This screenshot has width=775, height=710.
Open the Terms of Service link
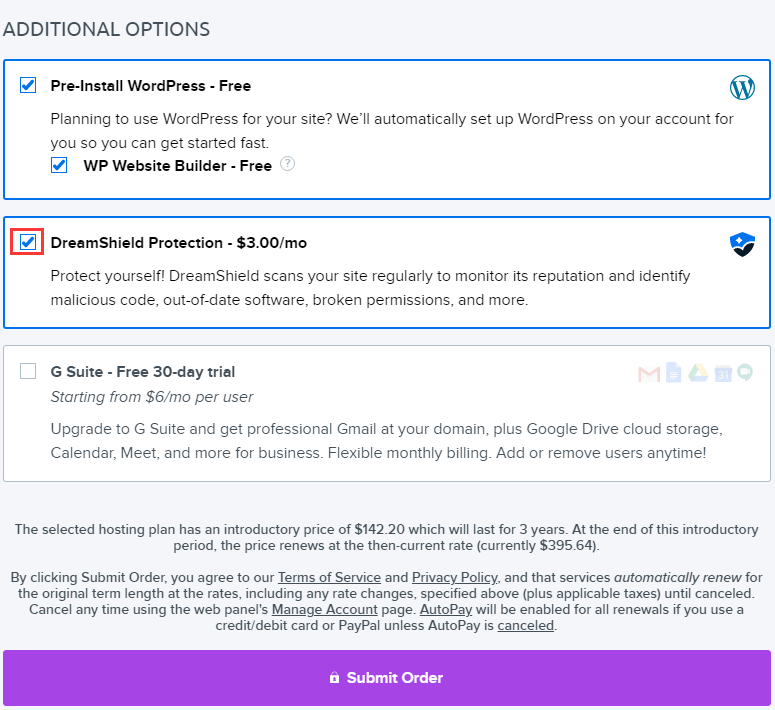[329, 577]
